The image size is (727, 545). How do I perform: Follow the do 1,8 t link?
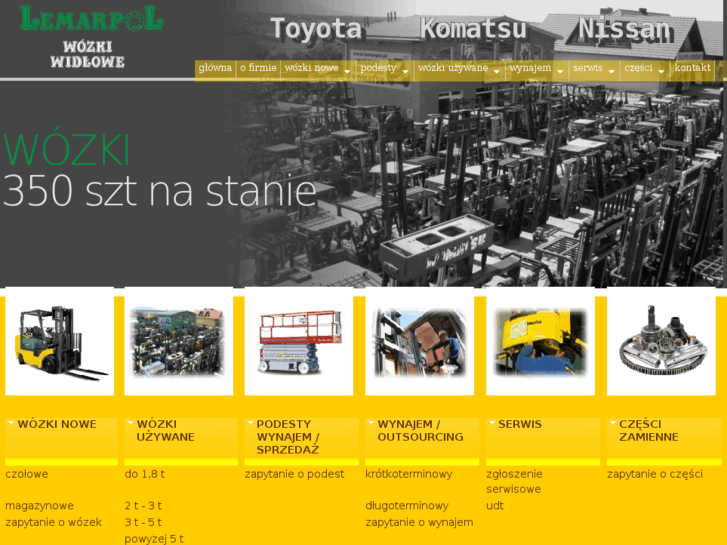tap(144, 474)
